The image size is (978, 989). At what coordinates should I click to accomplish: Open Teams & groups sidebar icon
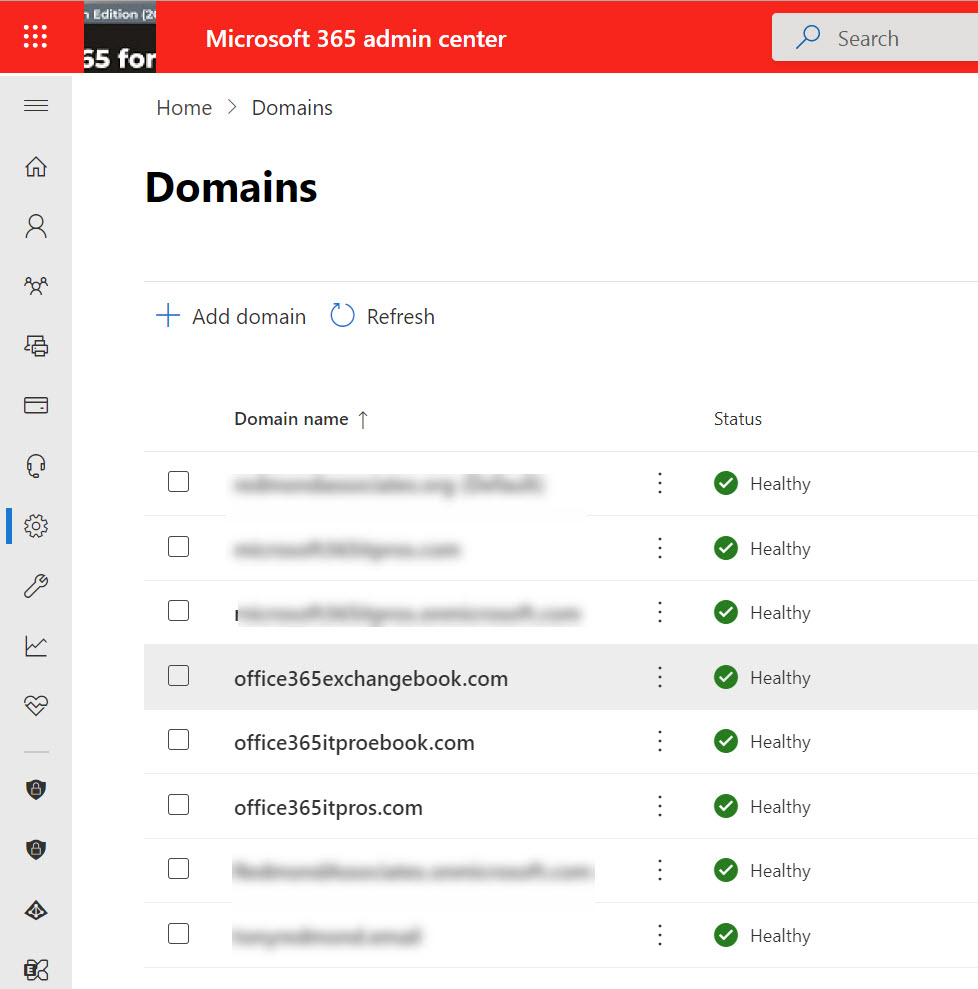pos(36,286)
